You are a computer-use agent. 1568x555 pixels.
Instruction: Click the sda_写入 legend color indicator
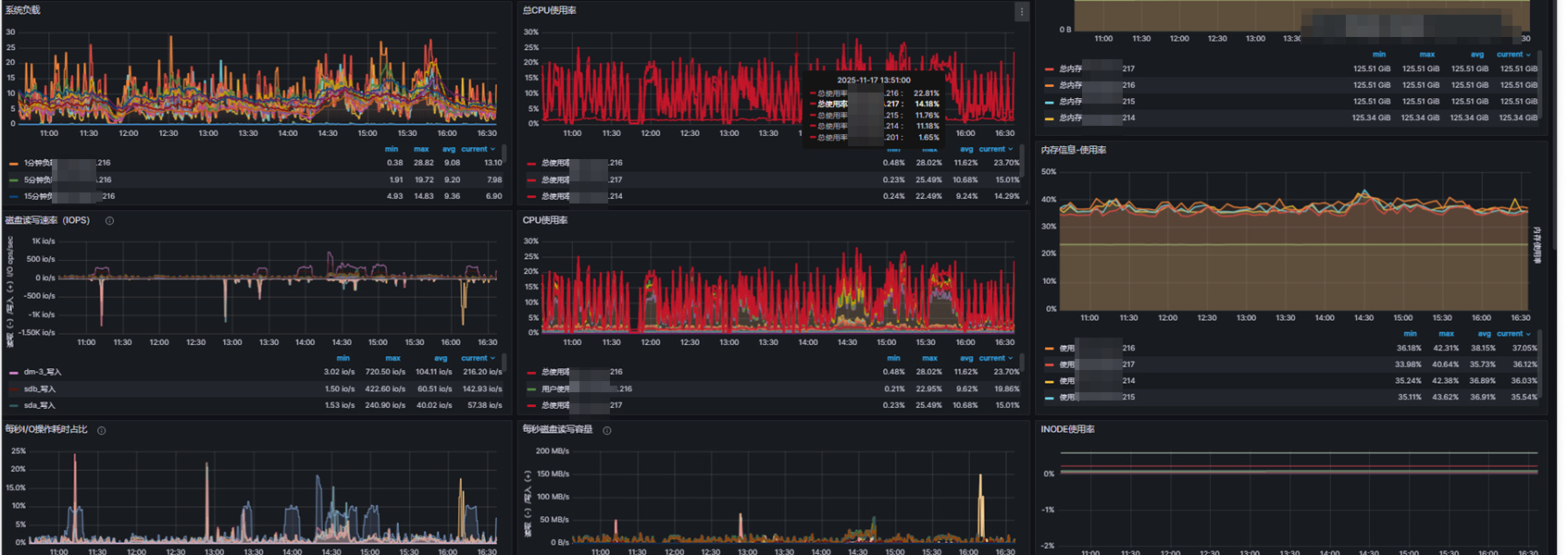click(14, 406)
